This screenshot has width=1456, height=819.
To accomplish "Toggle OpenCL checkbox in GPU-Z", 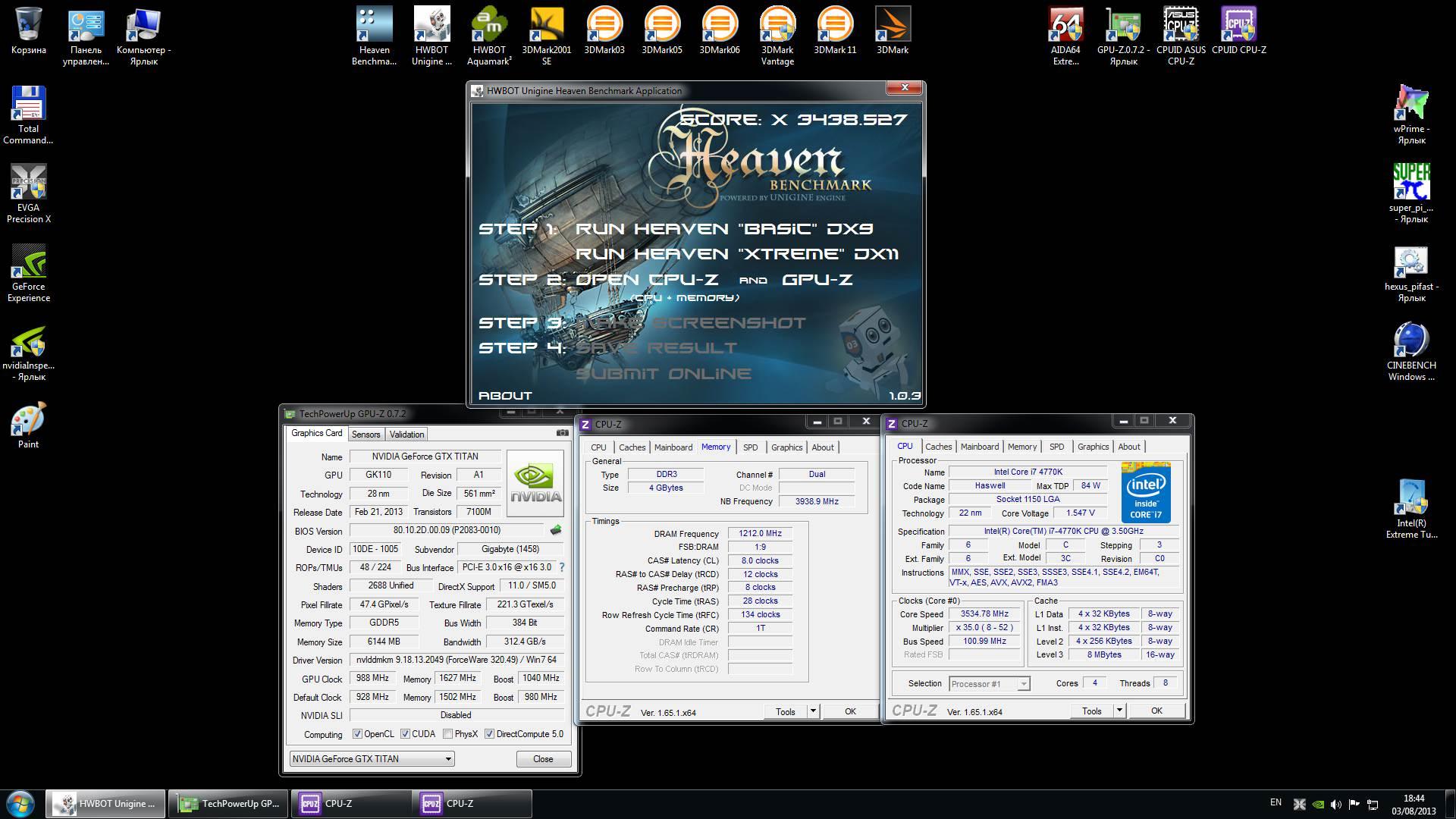I will [357, 734].
